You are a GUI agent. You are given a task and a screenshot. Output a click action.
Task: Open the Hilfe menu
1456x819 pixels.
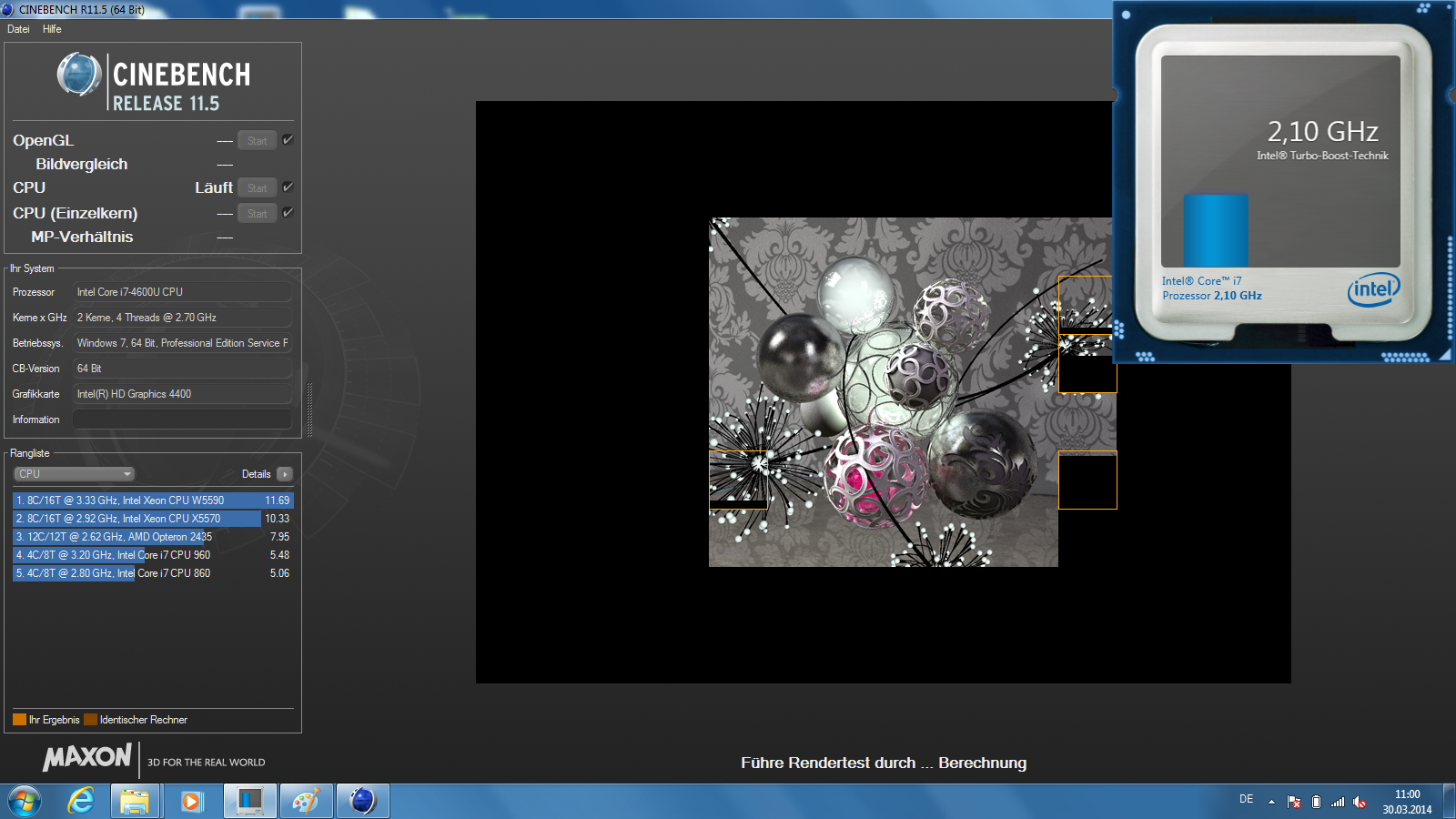52,29
